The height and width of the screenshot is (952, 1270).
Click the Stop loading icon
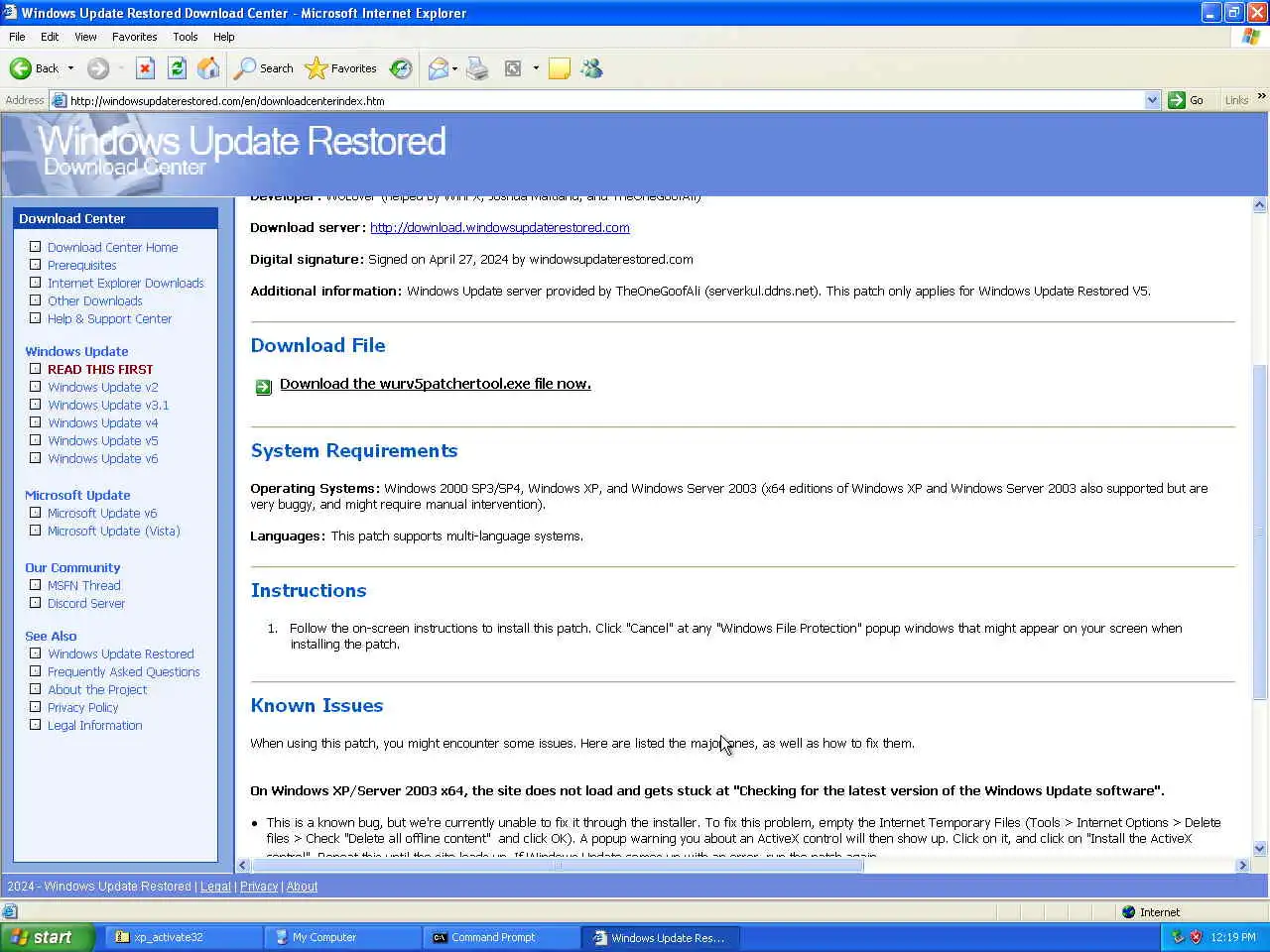coord(145,68)
